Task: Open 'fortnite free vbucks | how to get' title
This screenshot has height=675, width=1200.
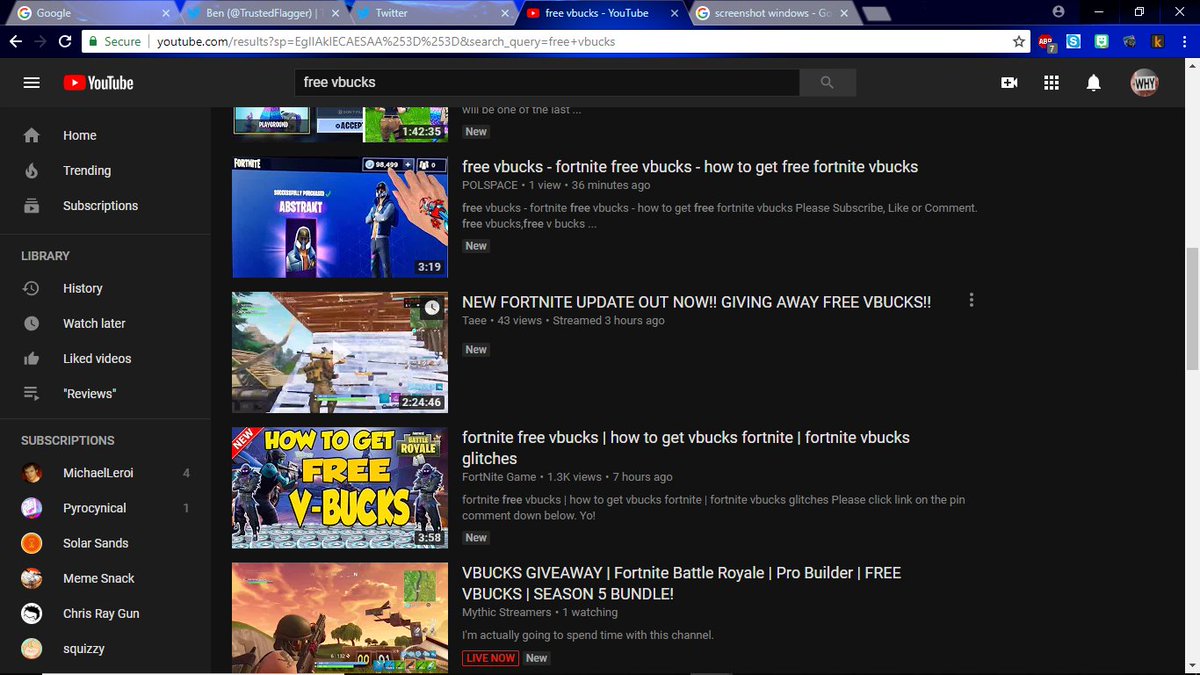Action: click(686, 448)
